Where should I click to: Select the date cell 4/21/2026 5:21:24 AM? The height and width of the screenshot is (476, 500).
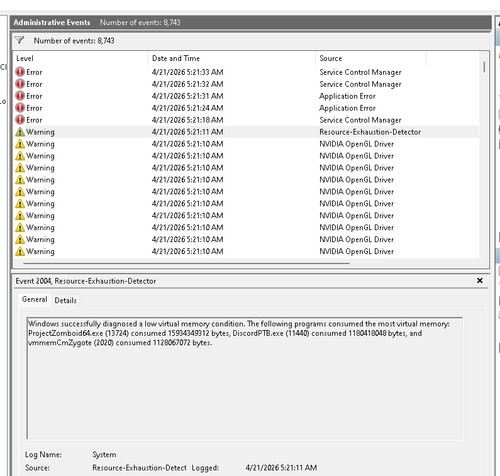coord(188,108)
